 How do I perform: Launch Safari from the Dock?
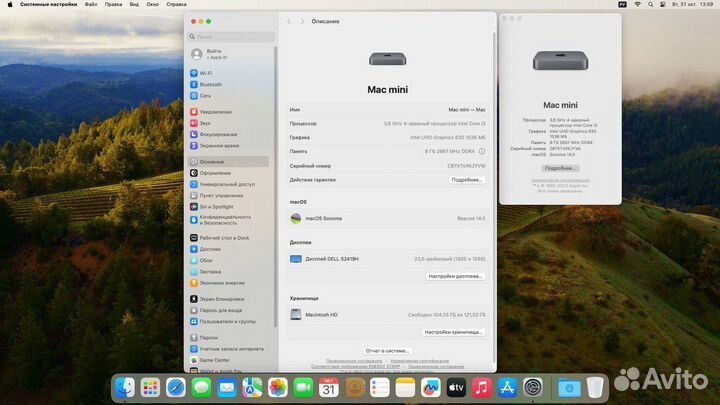(x=176, y=388)
